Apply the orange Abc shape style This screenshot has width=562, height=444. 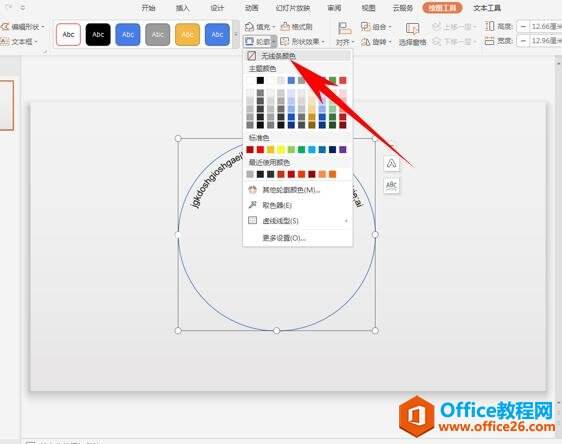click(187, 34)
